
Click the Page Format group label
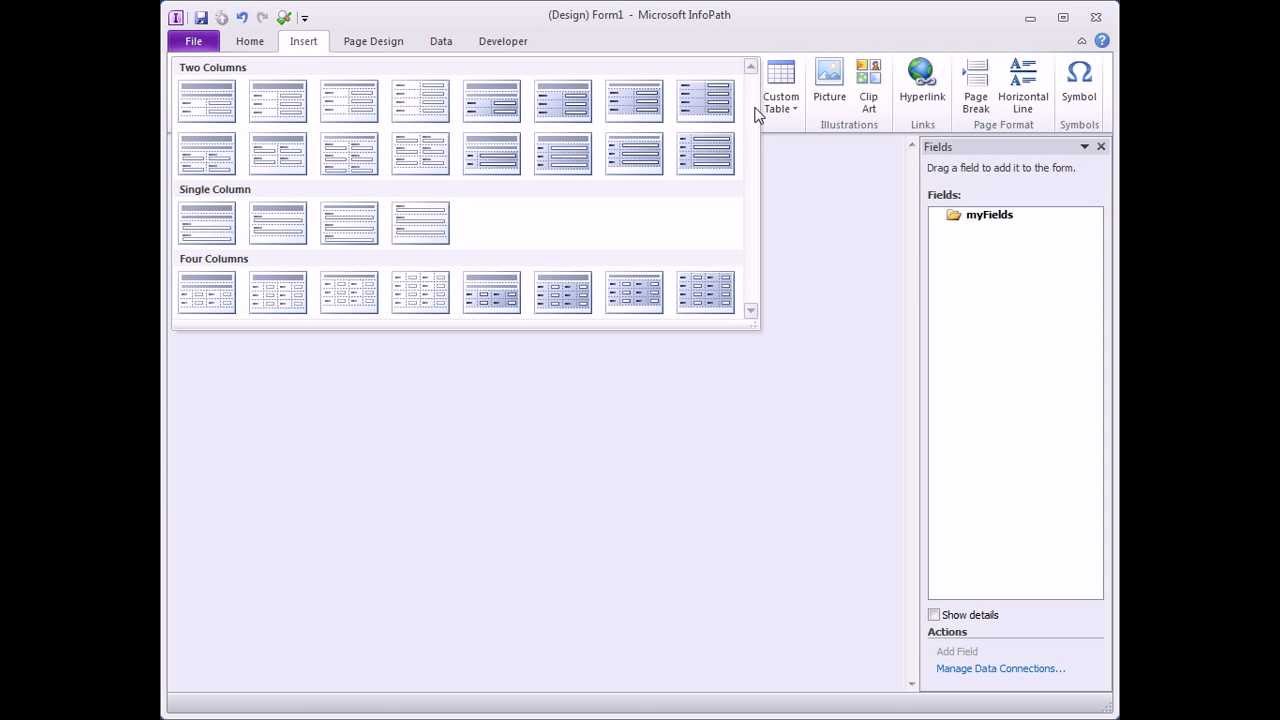click(1003, 125)
